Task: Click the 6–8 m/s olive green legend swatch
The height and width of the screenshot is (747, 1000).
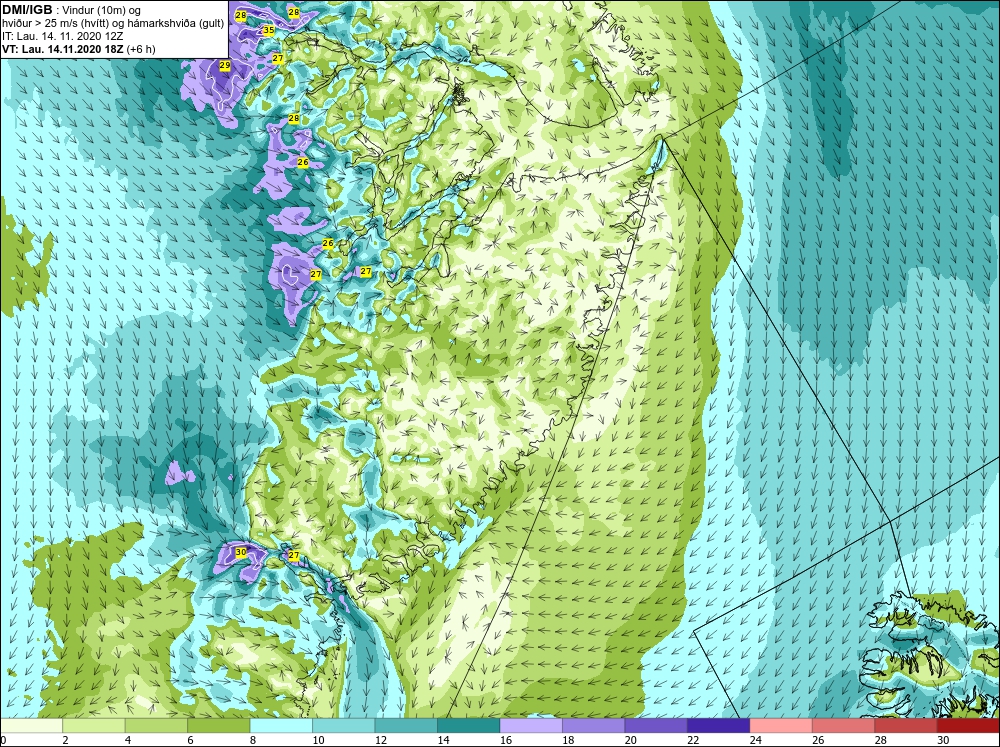Action: pos(219,725)
